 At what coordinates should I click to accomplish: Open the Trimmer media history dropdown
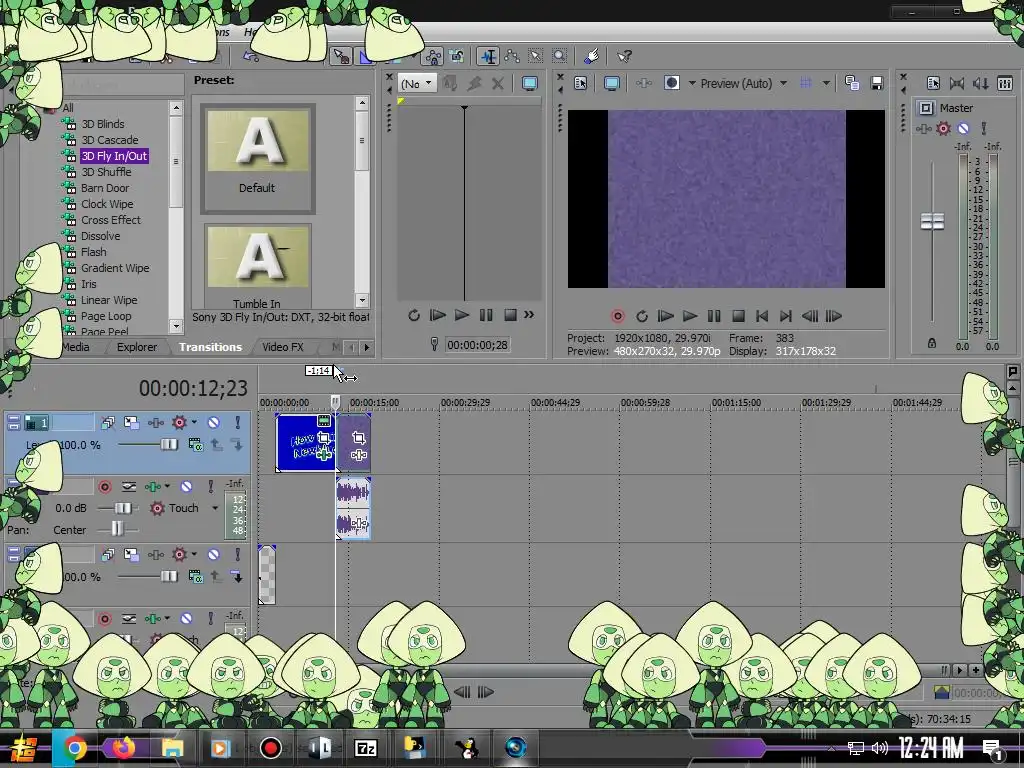point(417,84)
